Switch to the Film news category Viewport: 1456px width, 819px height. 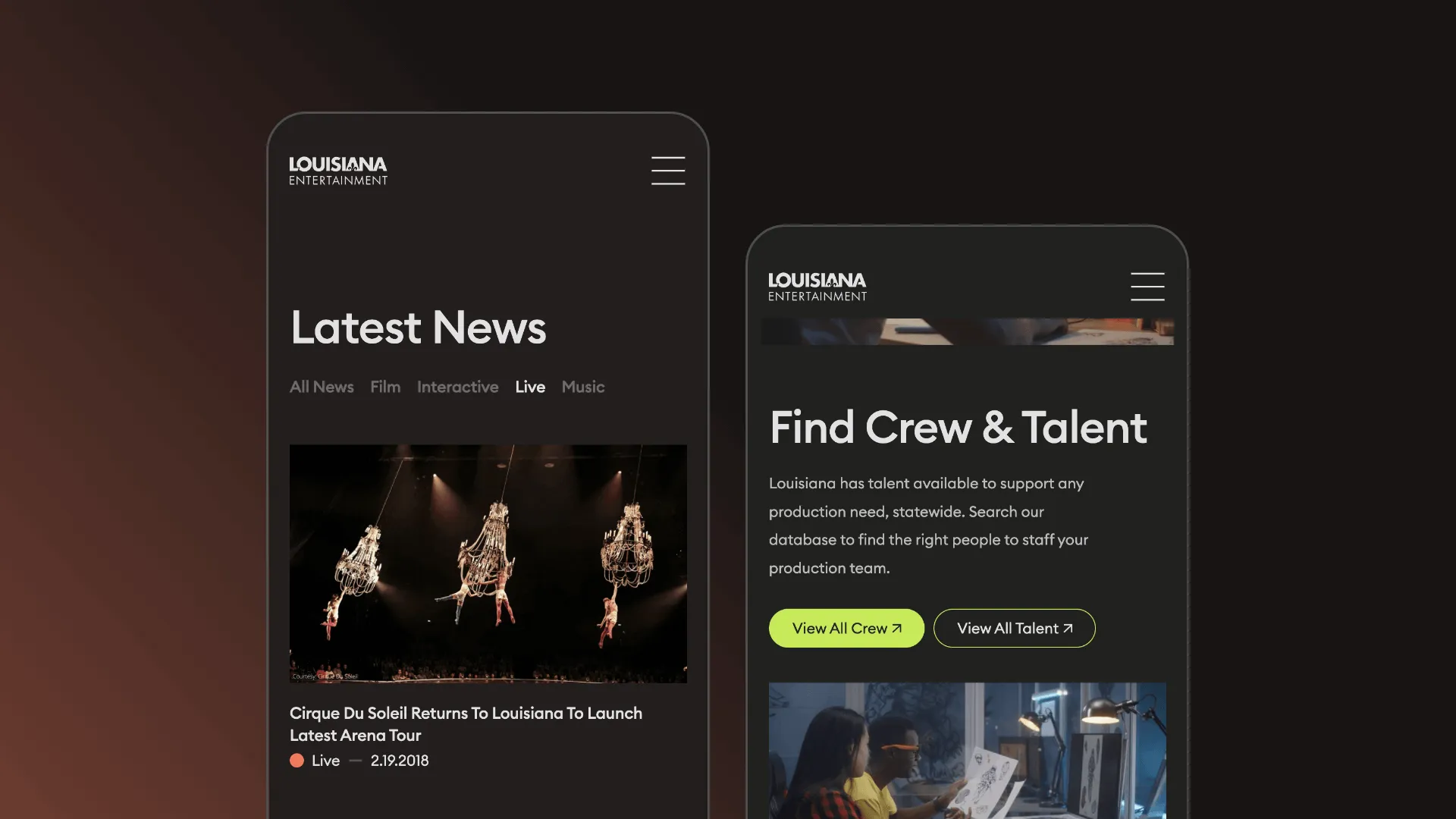point(385,387)
